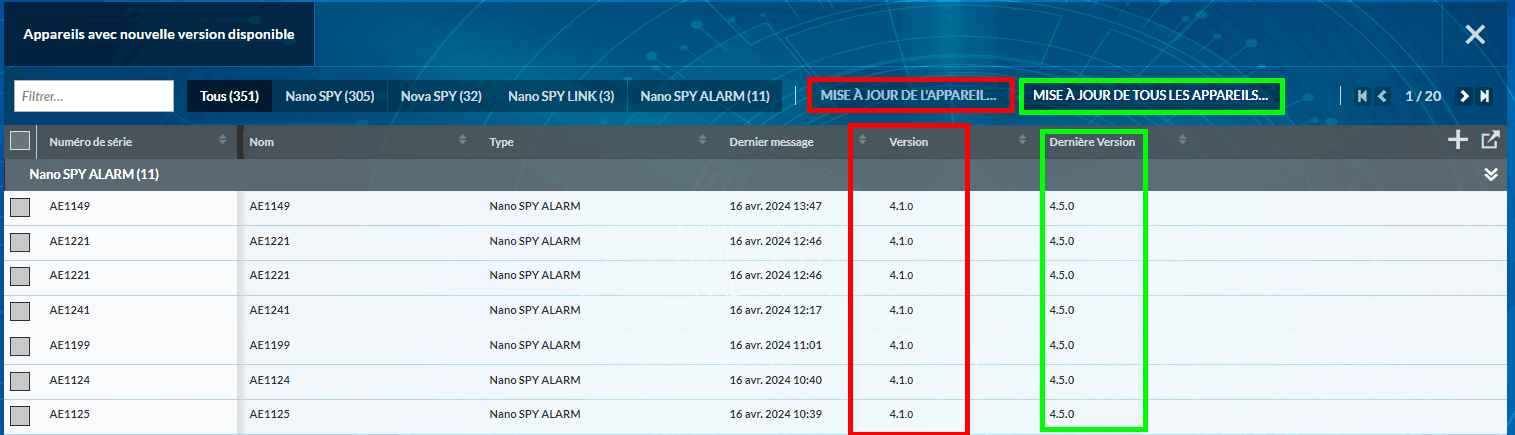Click the 1 / 20 page indicator
Screen dimensions: 1515x435
pyautogui.click(x=1423, y=96)
